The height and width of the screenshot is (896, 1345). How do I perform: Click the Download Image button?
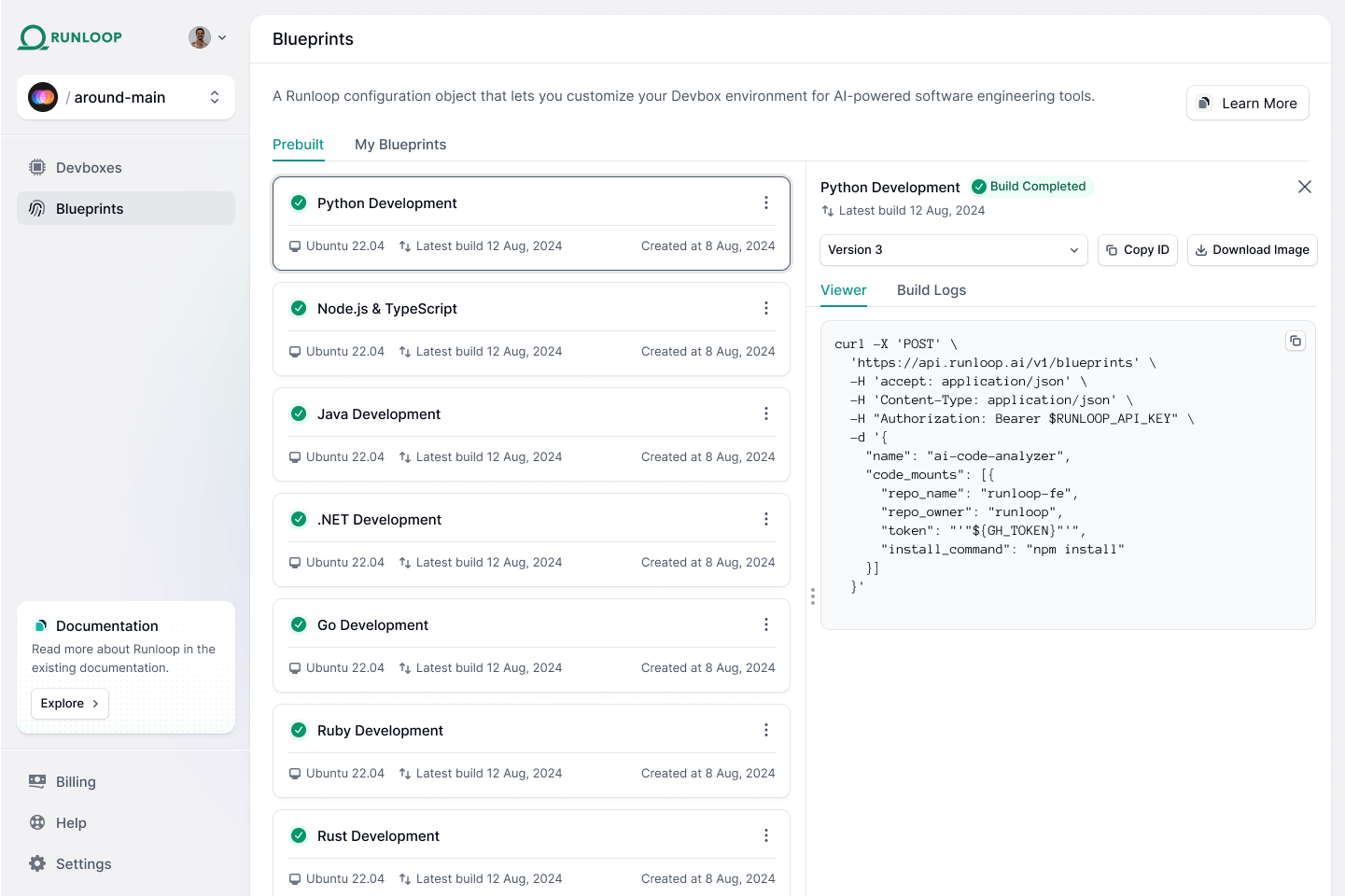tap(1252, 250)
